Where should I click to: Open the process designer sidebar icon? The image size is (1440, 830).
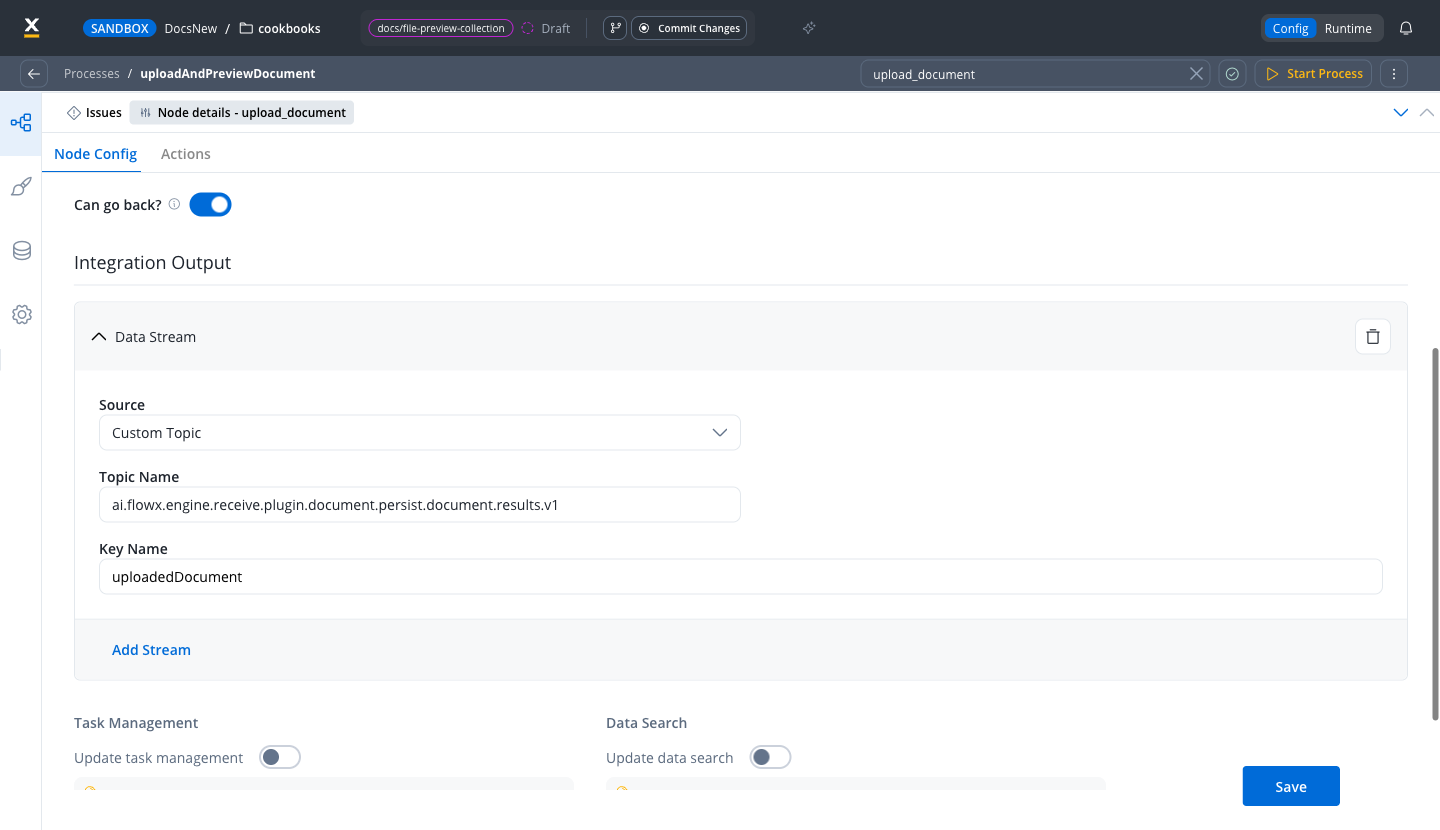tap(21, 123)
